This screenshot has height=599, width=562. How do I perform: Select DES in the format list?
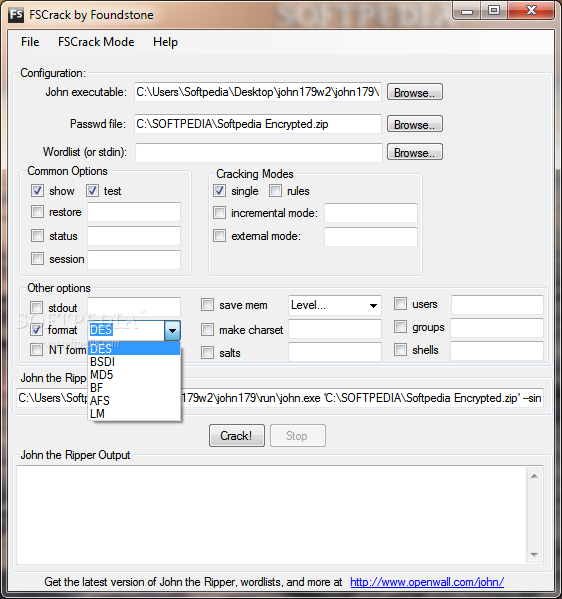[134, 348]
